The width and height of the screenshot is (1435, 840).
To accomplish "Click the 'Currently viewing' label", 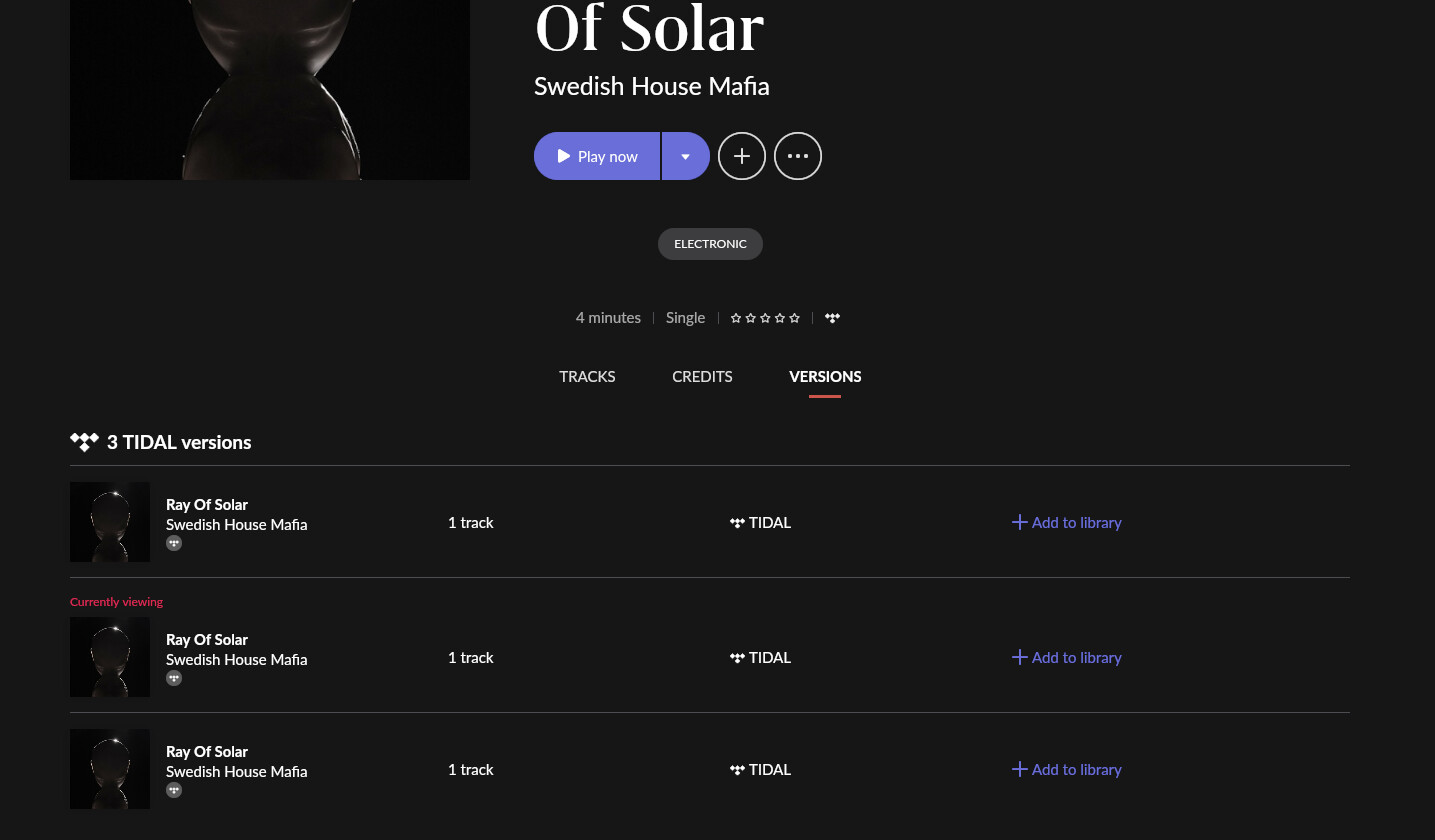I will (x=116, y=602).
